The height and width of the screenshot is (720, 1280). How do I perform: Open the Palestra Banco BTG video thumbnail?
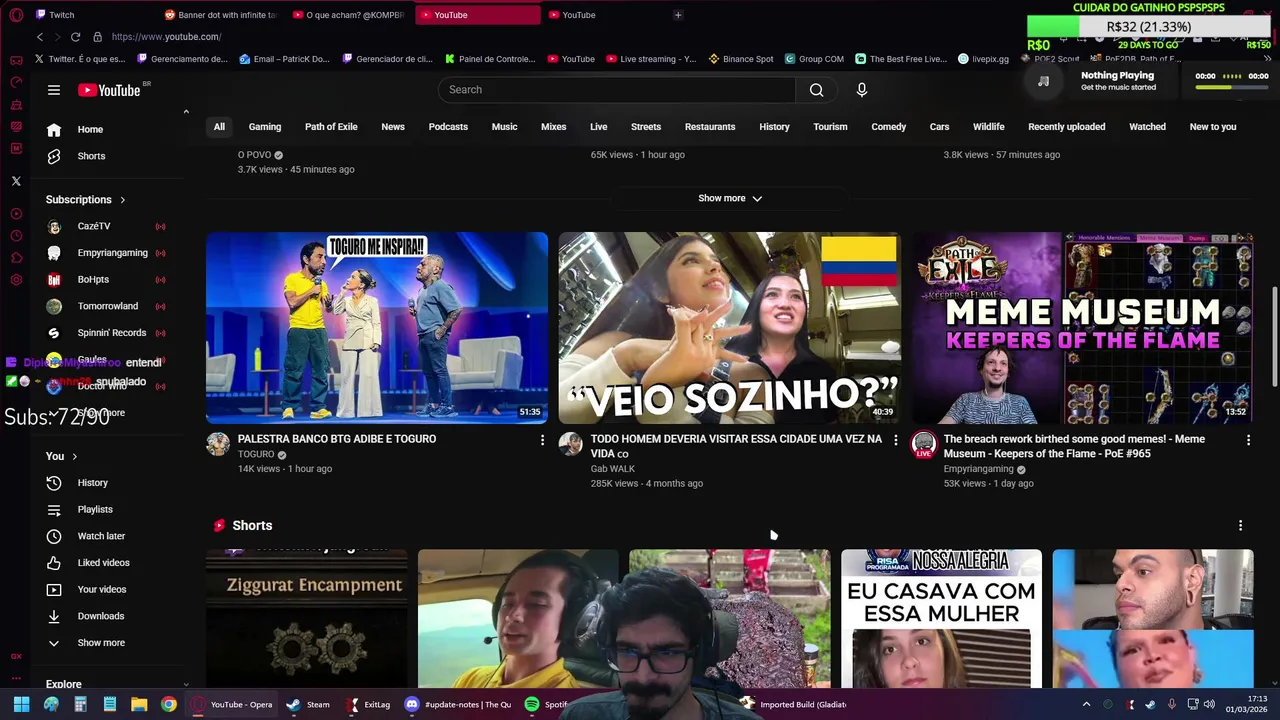[x=377, y=328]
